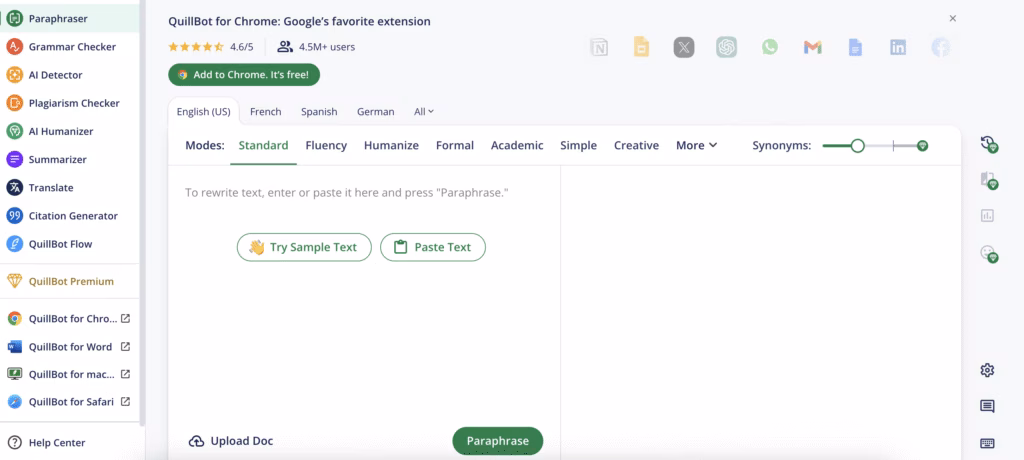This screenshot has height=460, width=1024.
Task: Choose the French language tab
Action: tap(265, 112)
